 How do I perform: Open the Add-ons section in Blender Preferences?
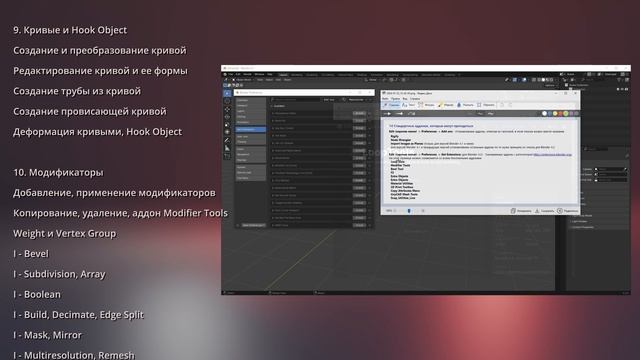[251, 136]
